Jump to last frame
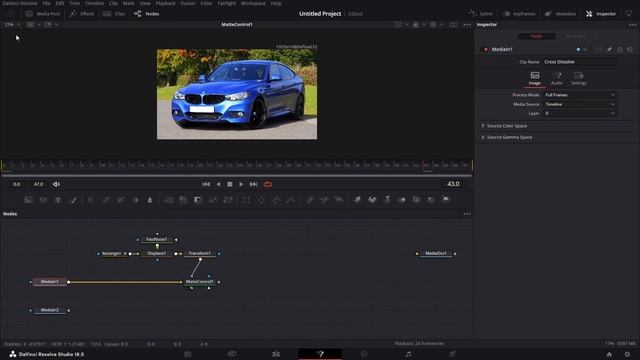Image resolution: width=640 pixels, height=360 pixels. coord(253,184)
